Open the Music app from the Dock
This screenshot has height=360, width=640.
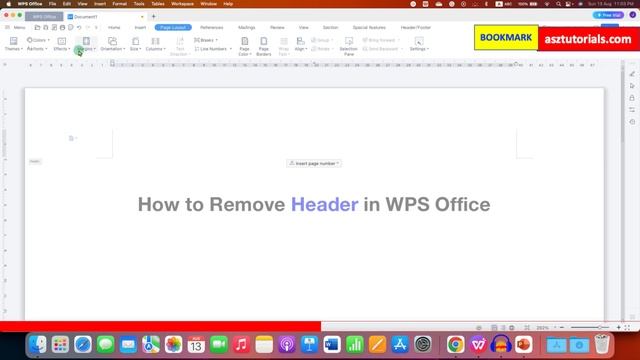(x=241, y=344)
